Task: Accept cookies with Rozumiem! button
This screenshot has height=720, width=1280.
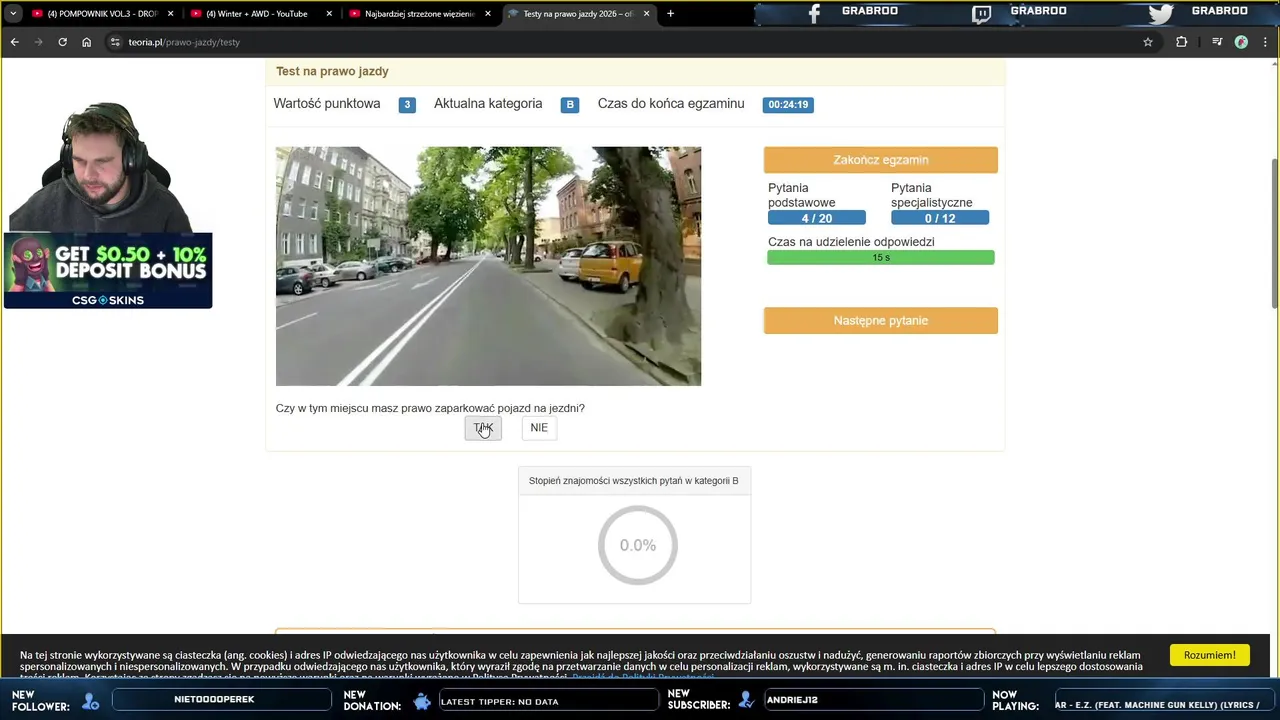Action: (1209, 655)
